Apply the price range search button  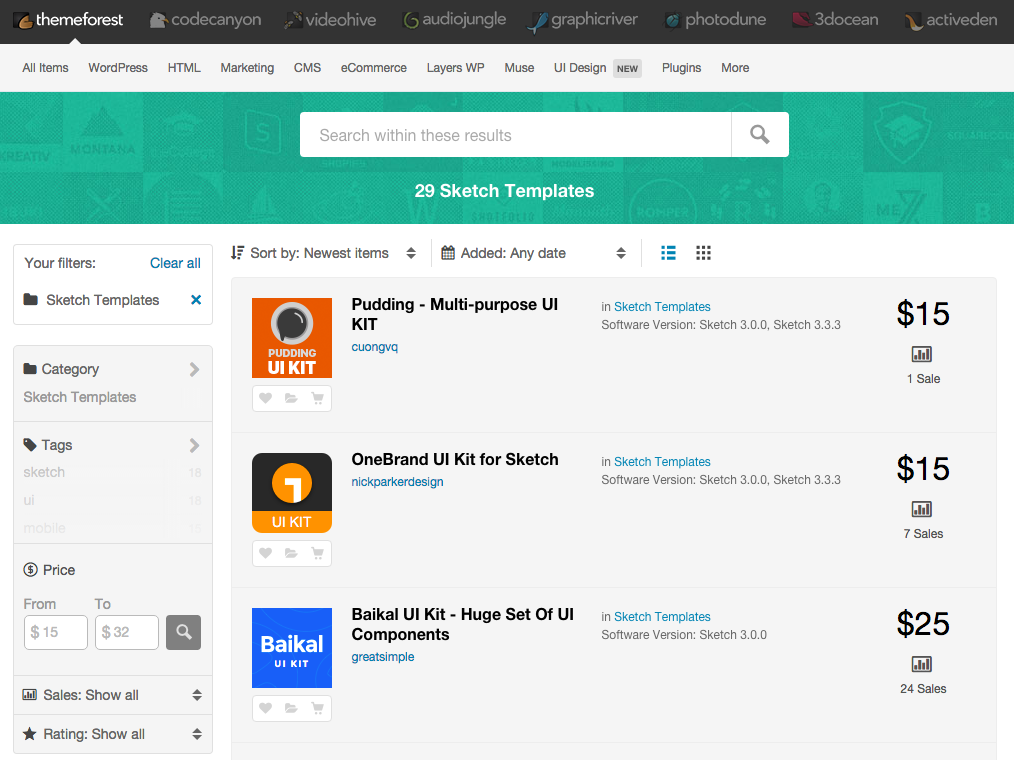(x=184, y=632)
